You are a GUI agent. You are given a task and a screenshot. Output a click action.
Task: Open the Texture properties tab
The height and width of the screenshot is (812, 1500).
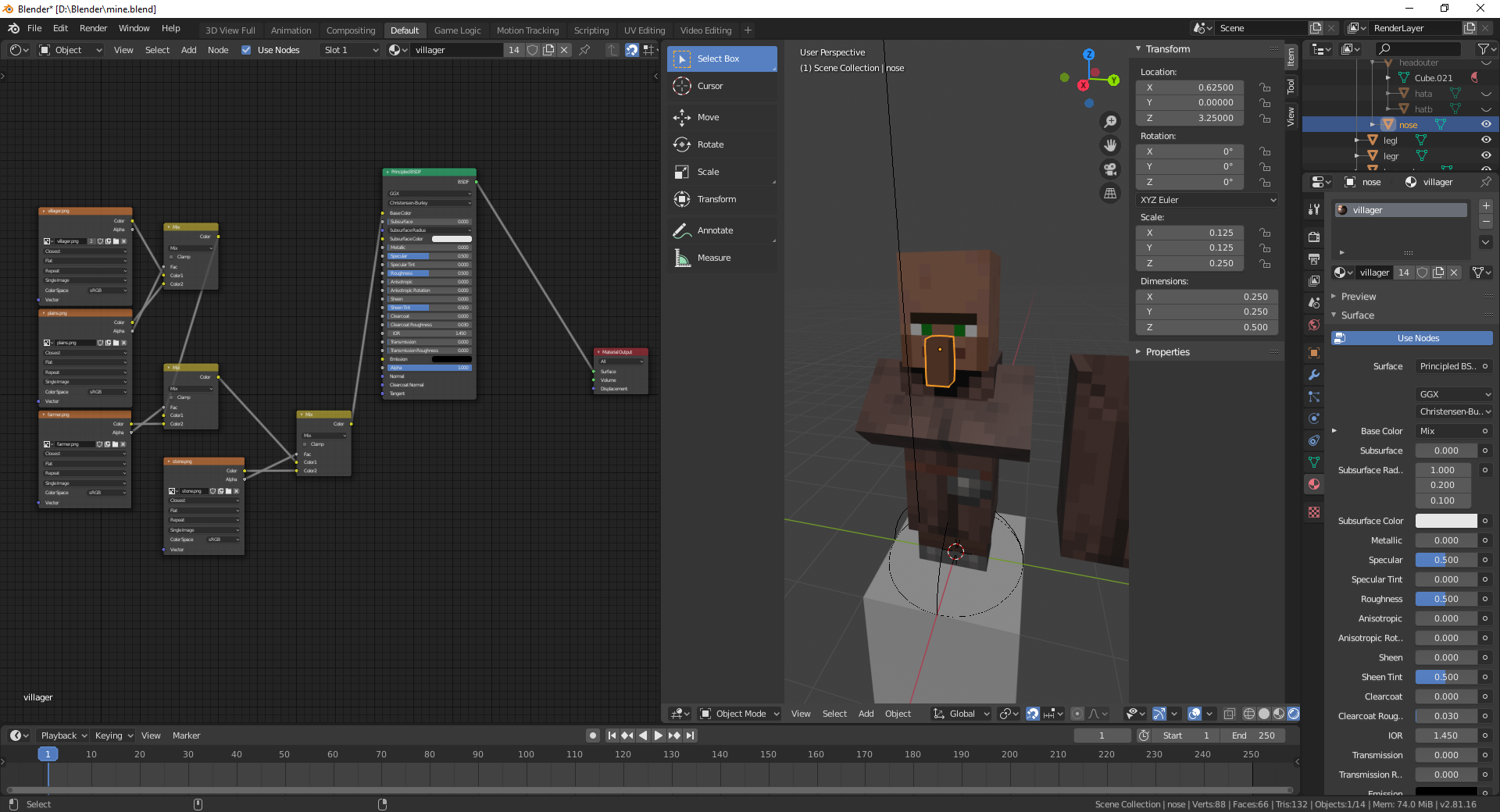[x=1314, y=512]
